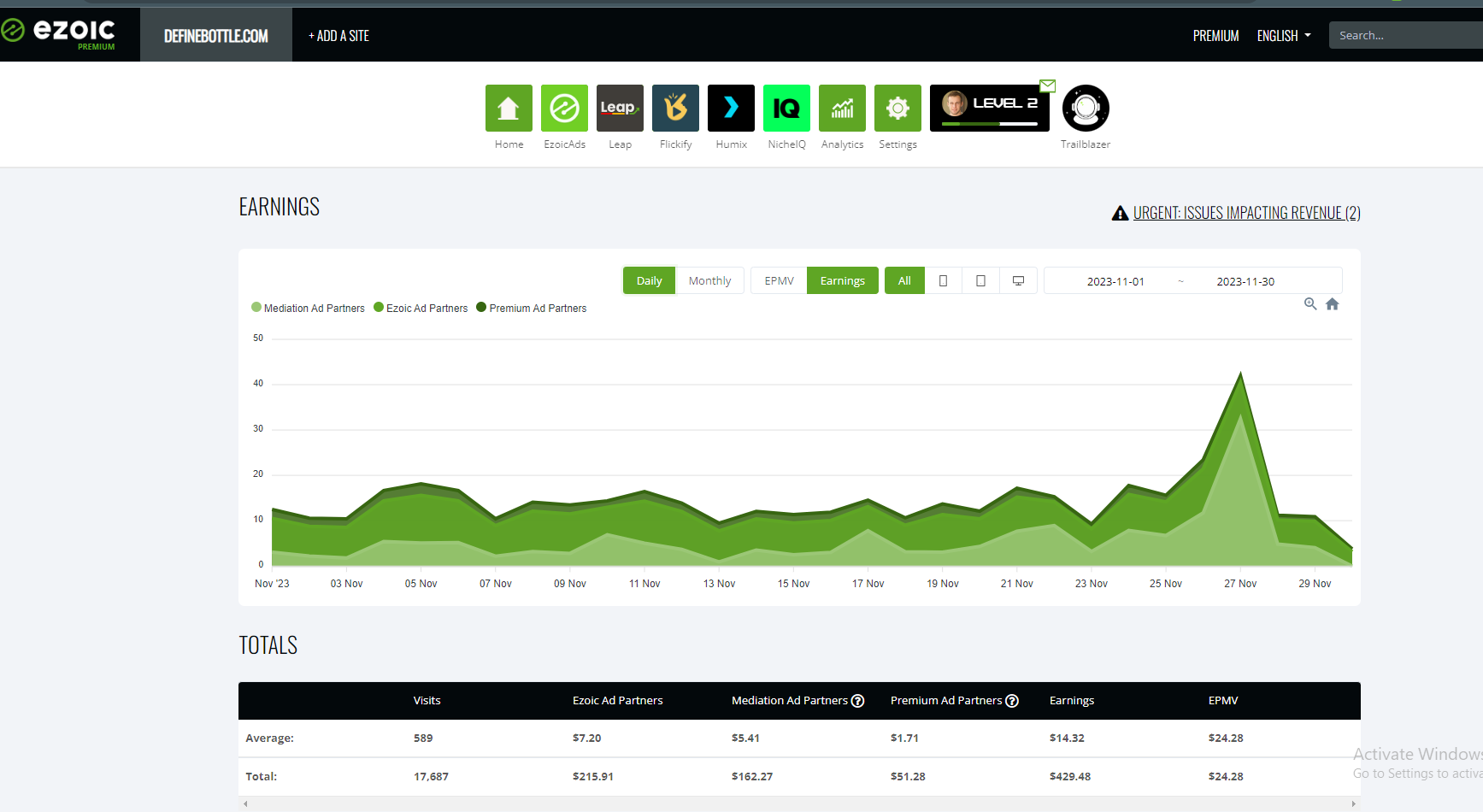Show EPMV metric in chart
This screenshot has height=812, width=1483.
[x=779, y=280]
